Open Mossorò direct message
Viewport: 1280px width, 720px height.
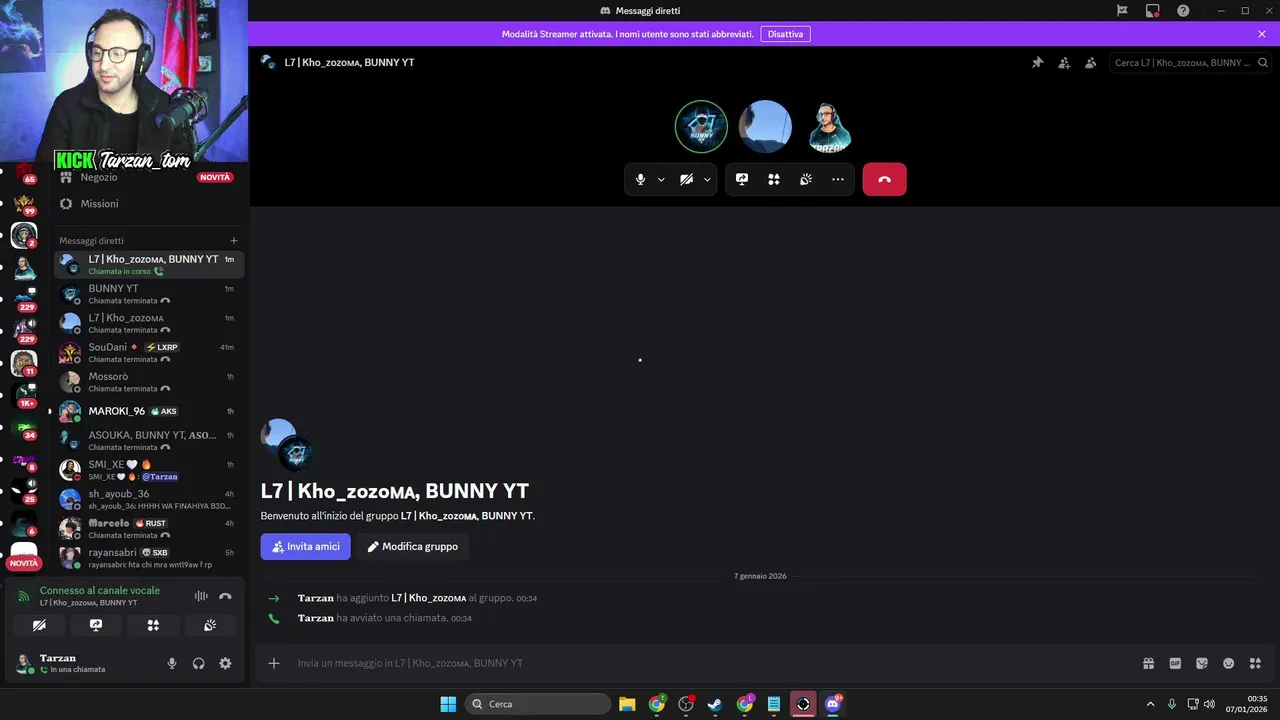tap(148, 382)
